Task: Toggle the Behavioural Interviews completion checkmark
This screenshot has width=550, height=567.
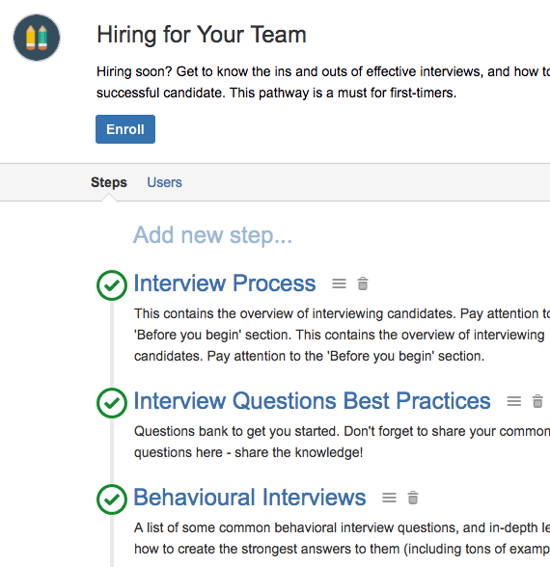Action: (112, 499)
